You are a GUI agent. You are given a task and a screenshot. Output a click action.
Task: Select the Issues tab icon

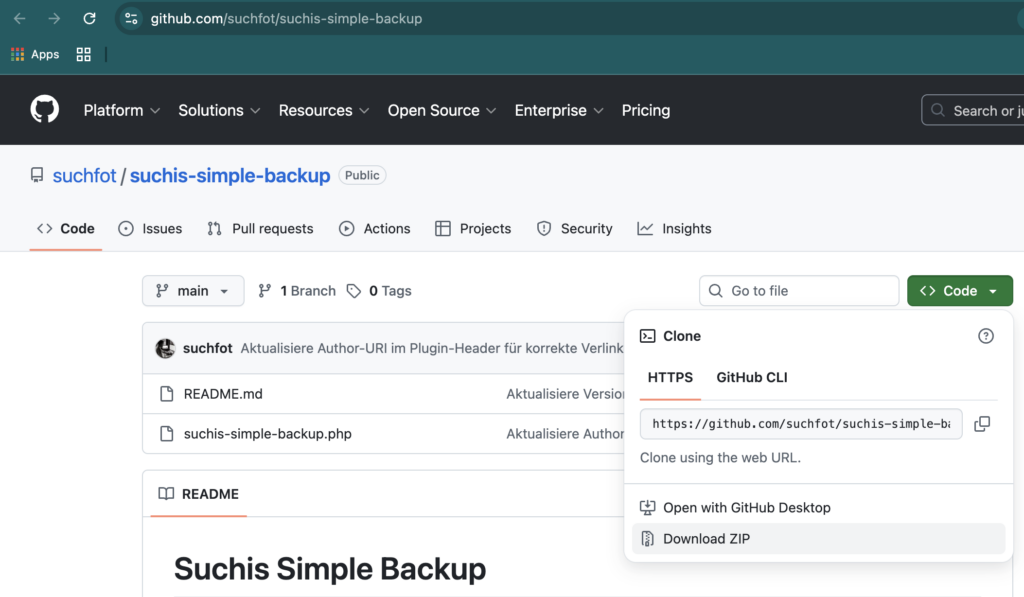point(127,229)
